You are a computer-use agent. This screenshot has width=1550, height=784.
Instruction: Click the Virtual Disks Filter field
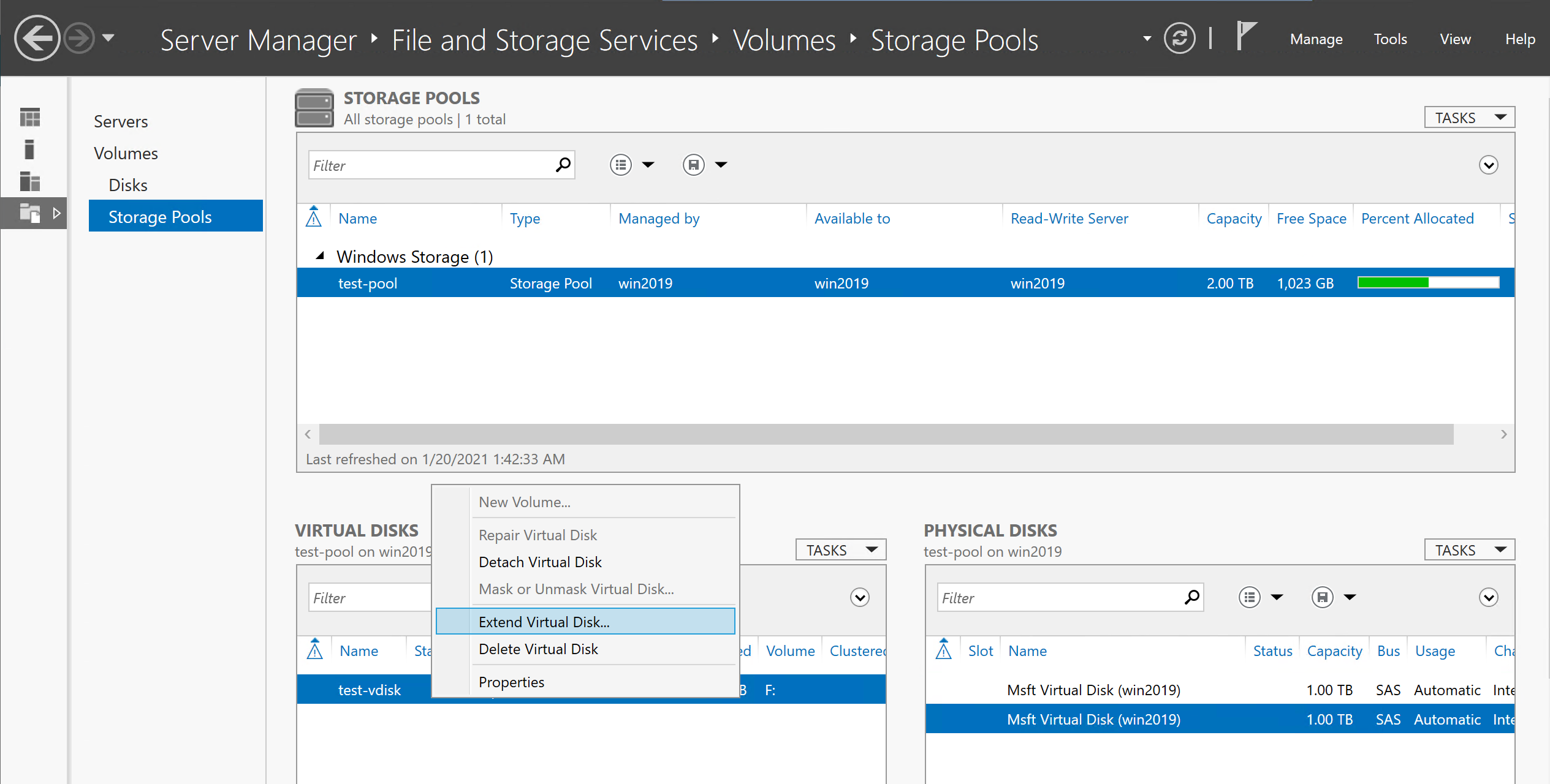pyautogui.click(x=370, y=598)
